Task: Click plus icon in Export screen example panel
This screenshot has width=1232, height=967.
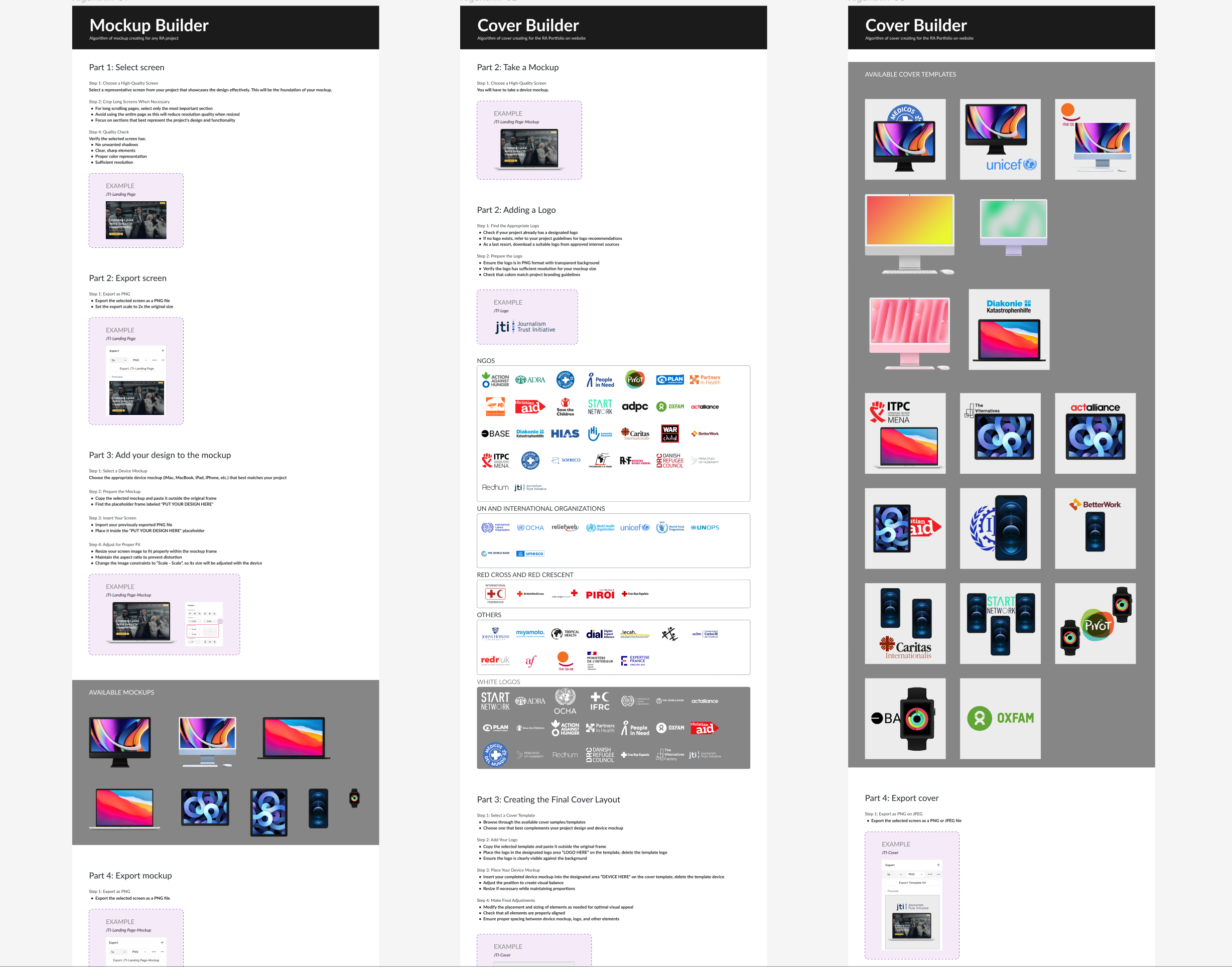Action: point(163,351)
